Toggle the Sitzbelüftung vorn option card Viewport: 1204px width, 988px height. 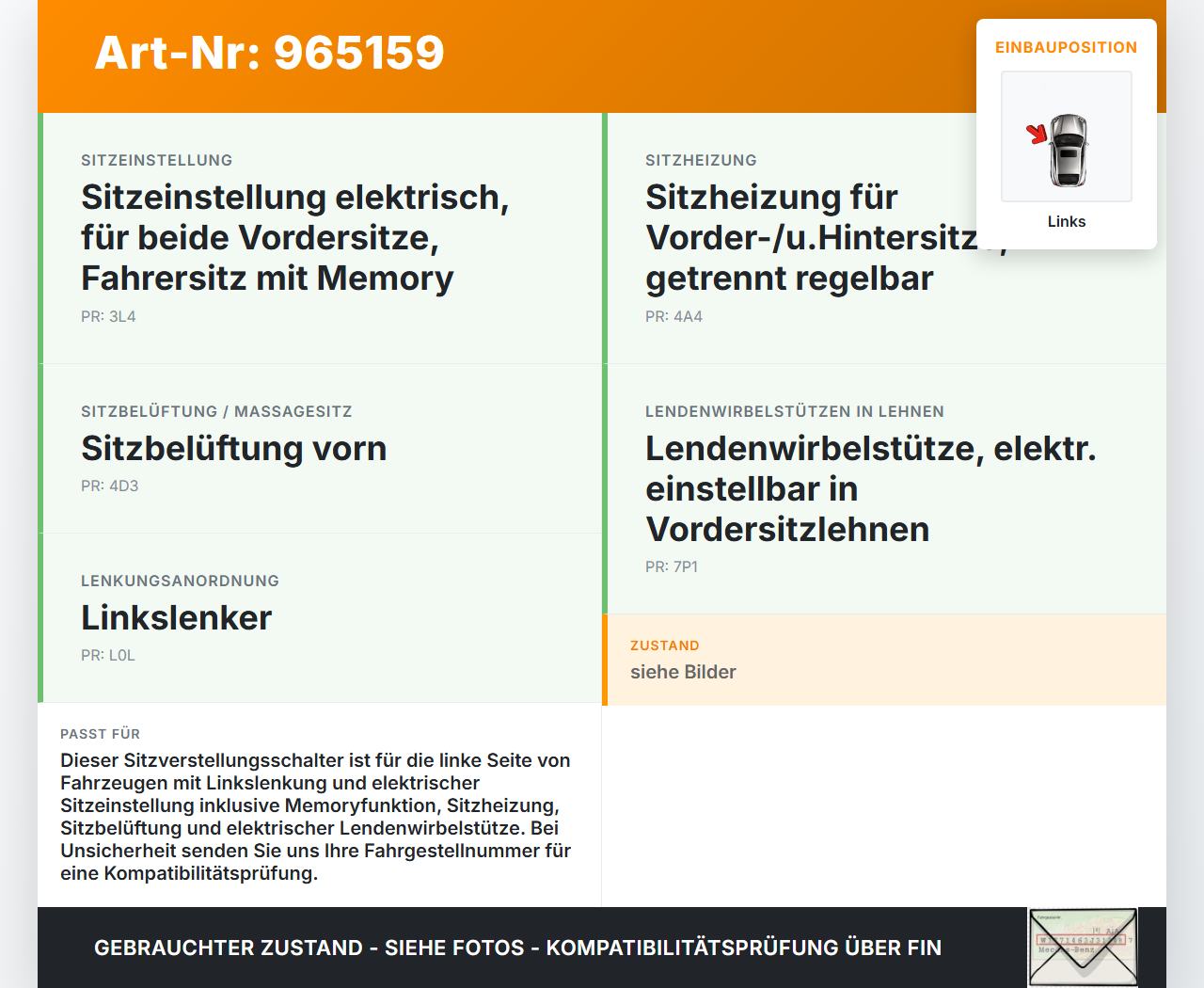click(233, 448)
